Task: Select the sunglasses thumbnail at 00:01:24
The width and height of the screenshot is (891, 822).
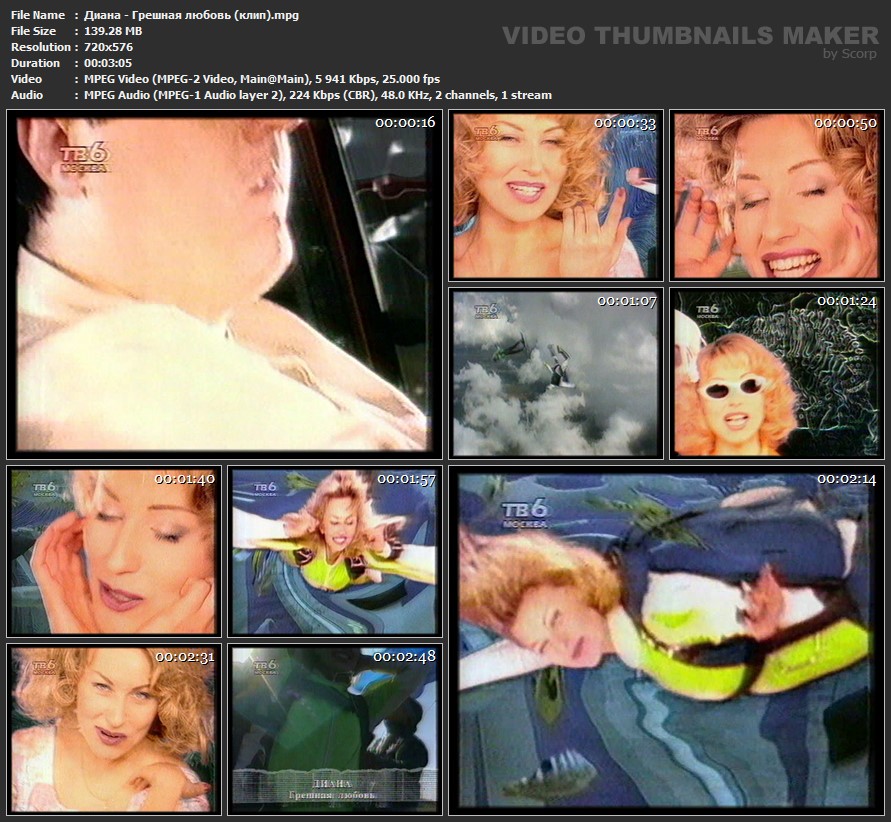Action: click(x=775, y=374)
